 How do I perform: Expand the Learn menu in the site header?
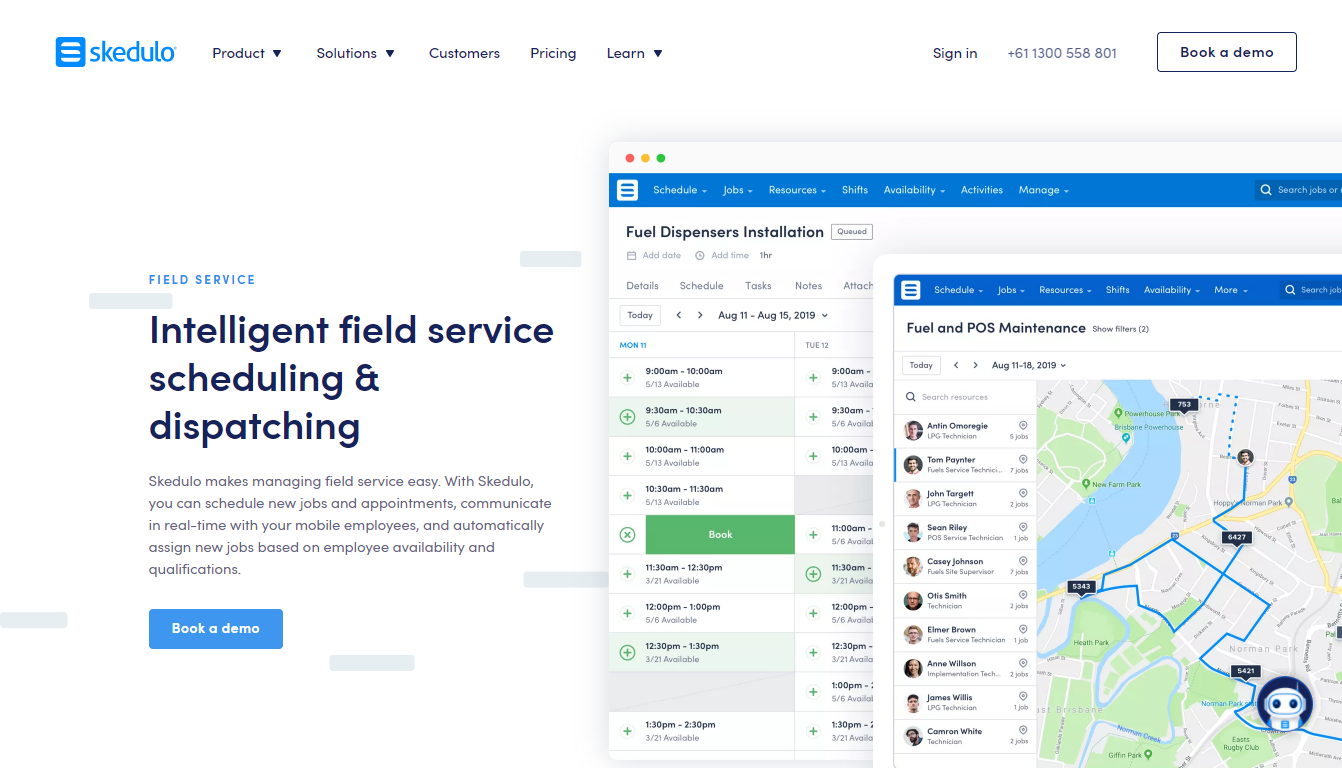tap(635, 53)
